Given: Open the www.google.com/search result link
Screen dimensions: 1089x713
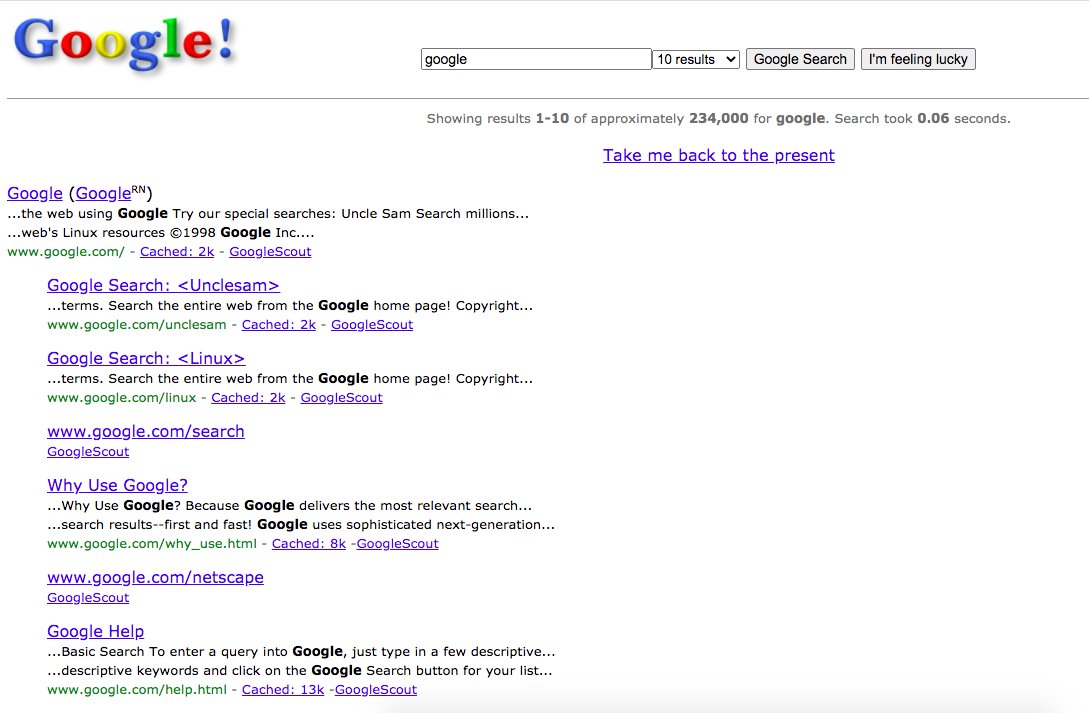Looking at the screenshot, I should pos(146,431).
